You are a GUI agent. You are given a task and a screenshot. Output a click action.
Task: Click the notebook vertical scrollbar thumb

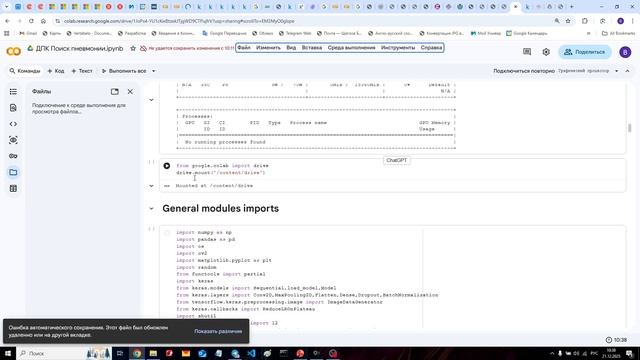630,128
